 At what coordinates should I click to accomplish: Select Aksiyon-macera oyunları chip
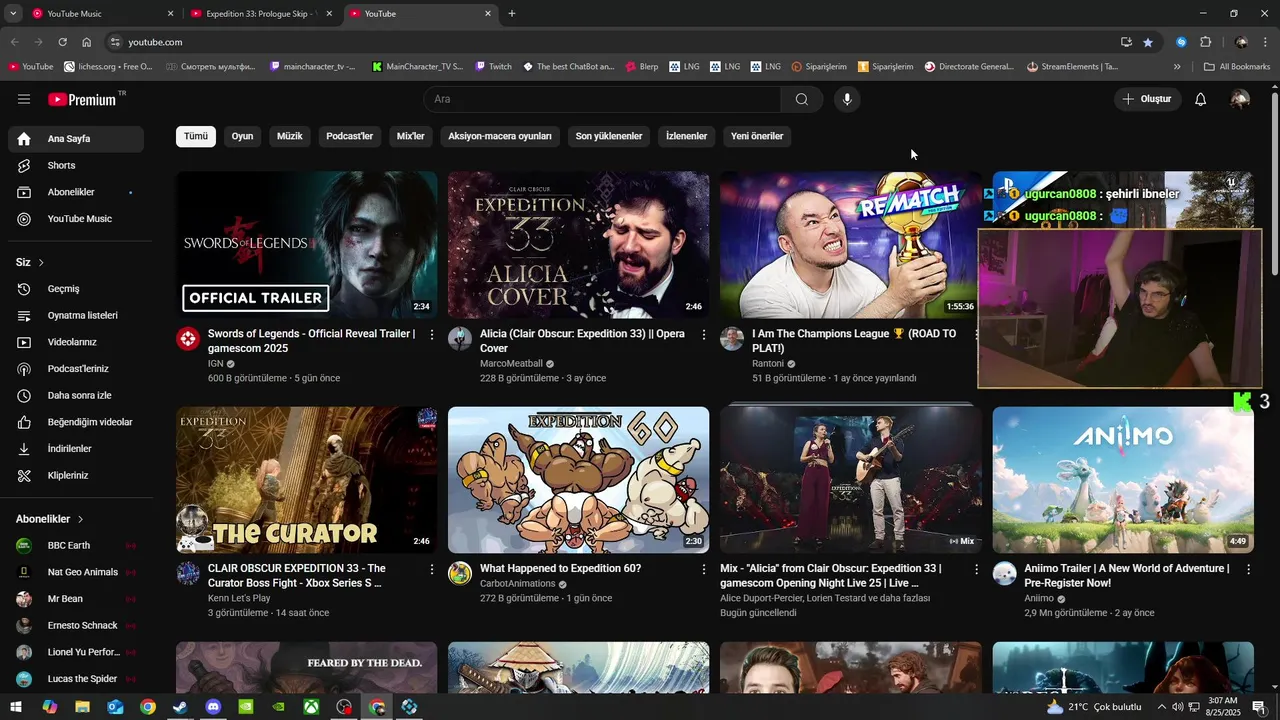coord(500,136)
